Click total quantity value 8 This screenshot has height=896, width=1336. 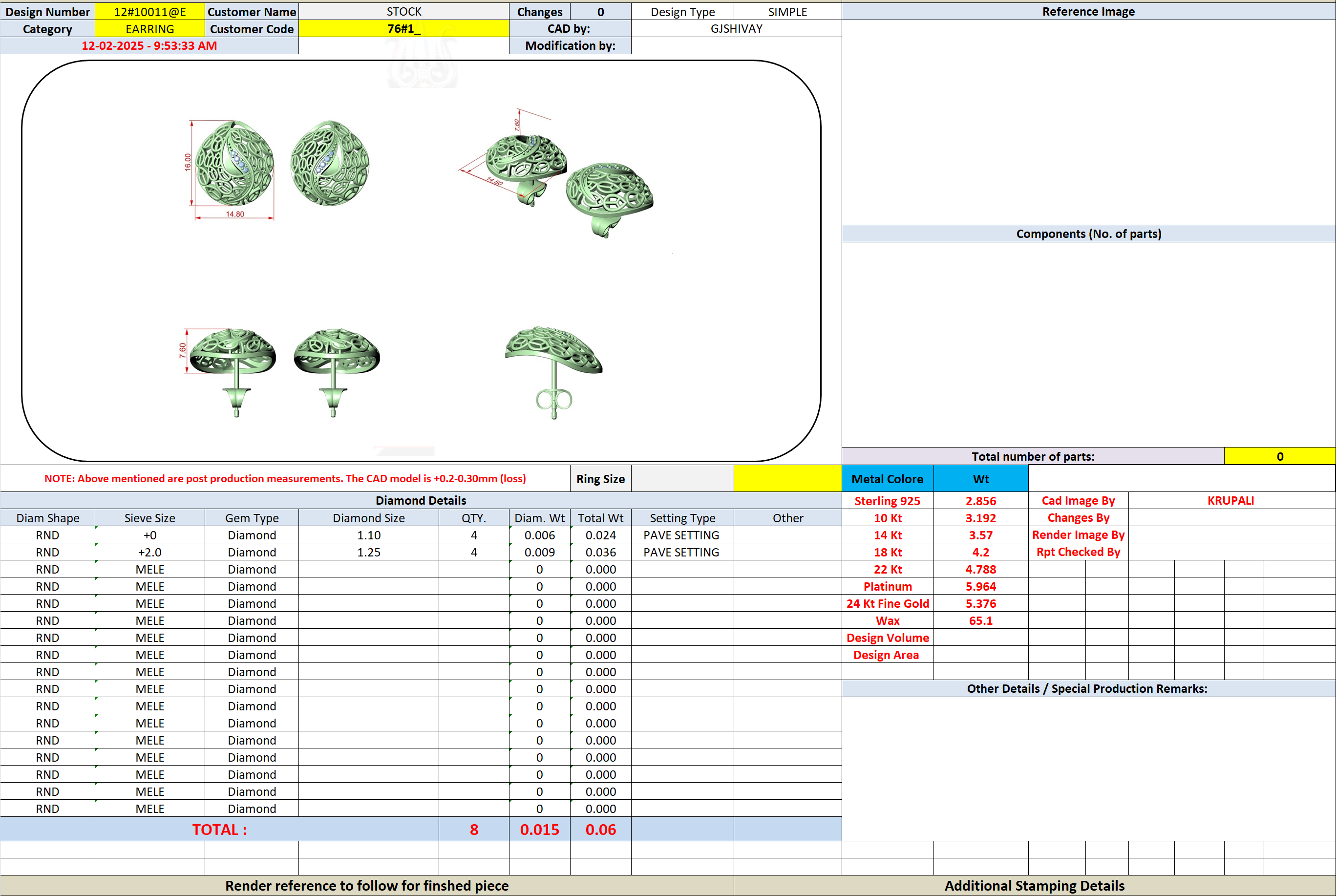(x=473, y=829)
